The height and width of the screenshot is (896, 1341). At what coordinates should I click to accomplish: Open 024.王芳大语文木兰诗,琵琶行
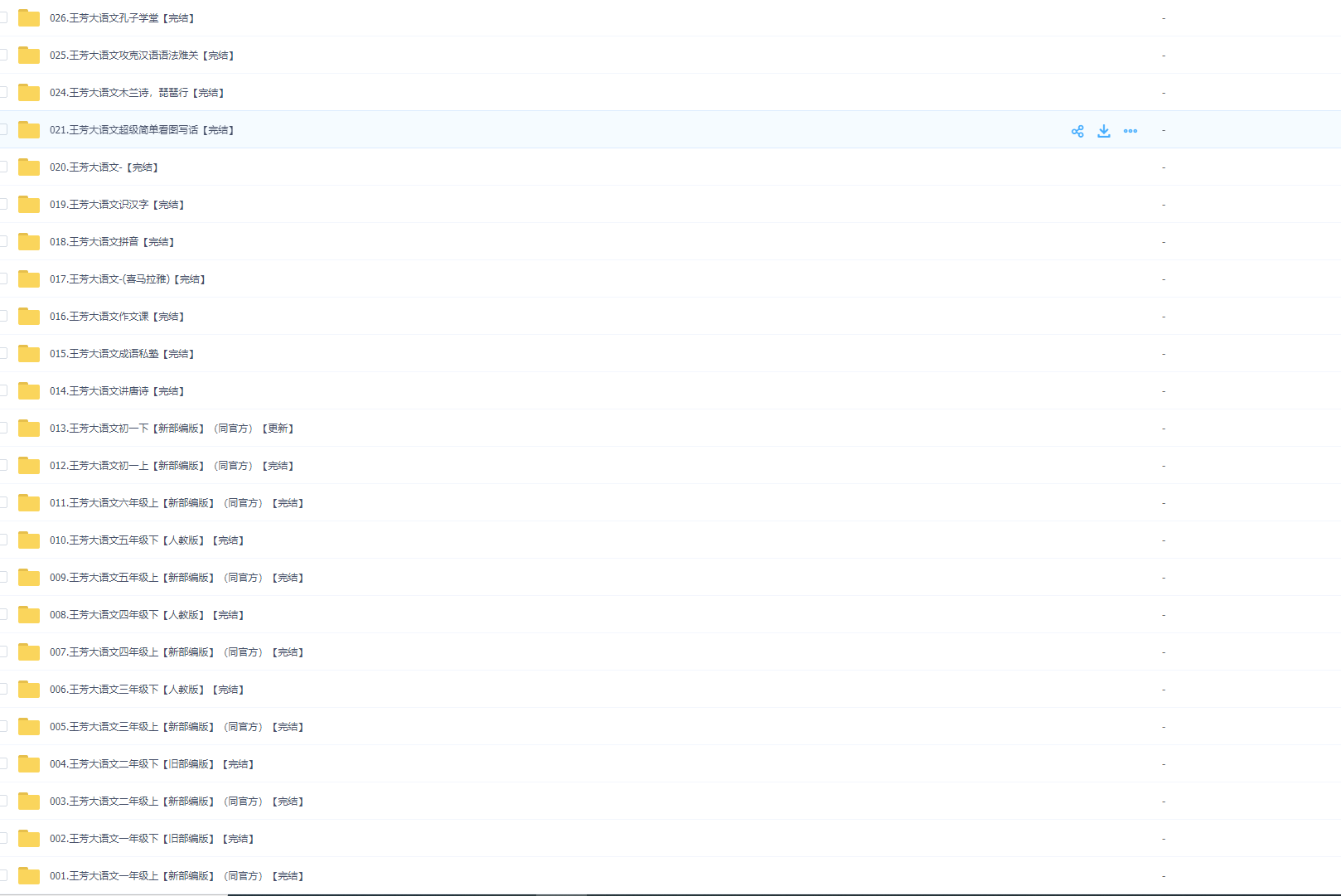coord(137,92)
